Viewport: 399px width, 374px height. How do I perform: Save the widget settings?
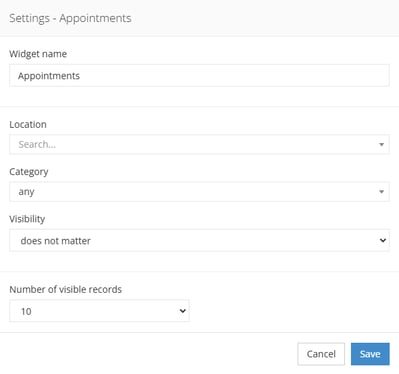coord(370,354)
